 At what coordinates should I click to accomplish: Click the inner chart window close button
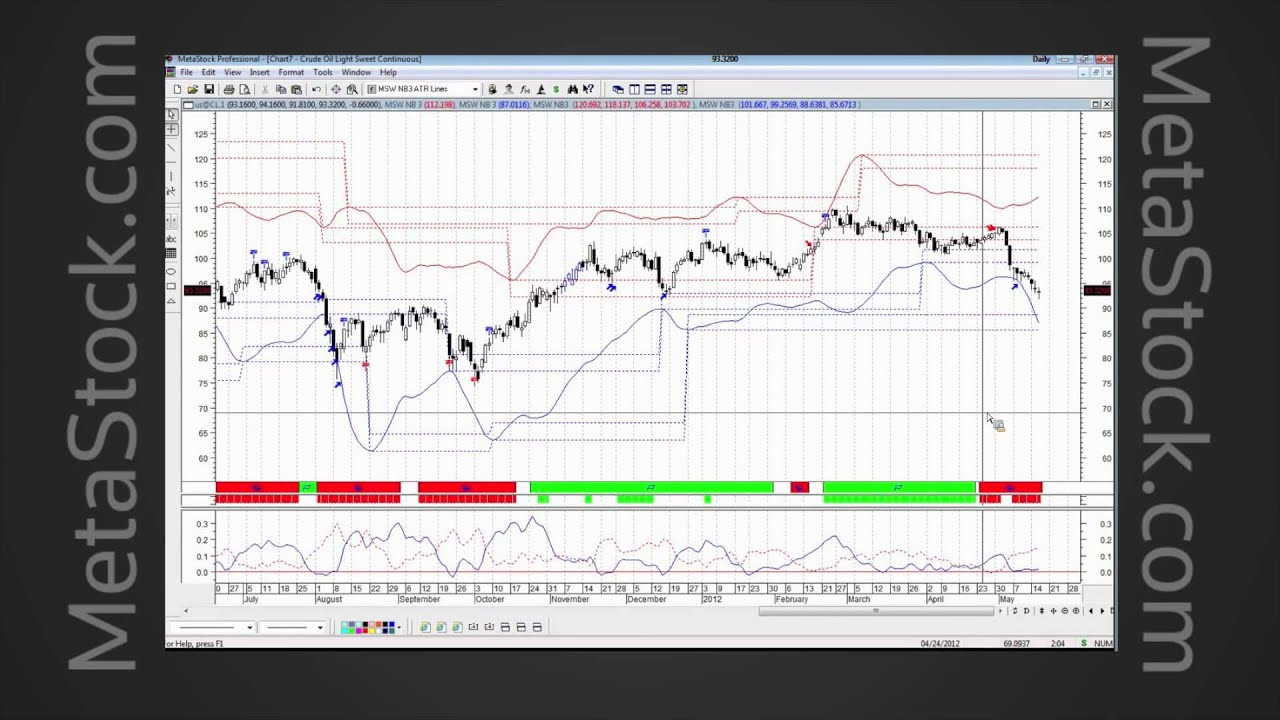tap(1107, 104)
